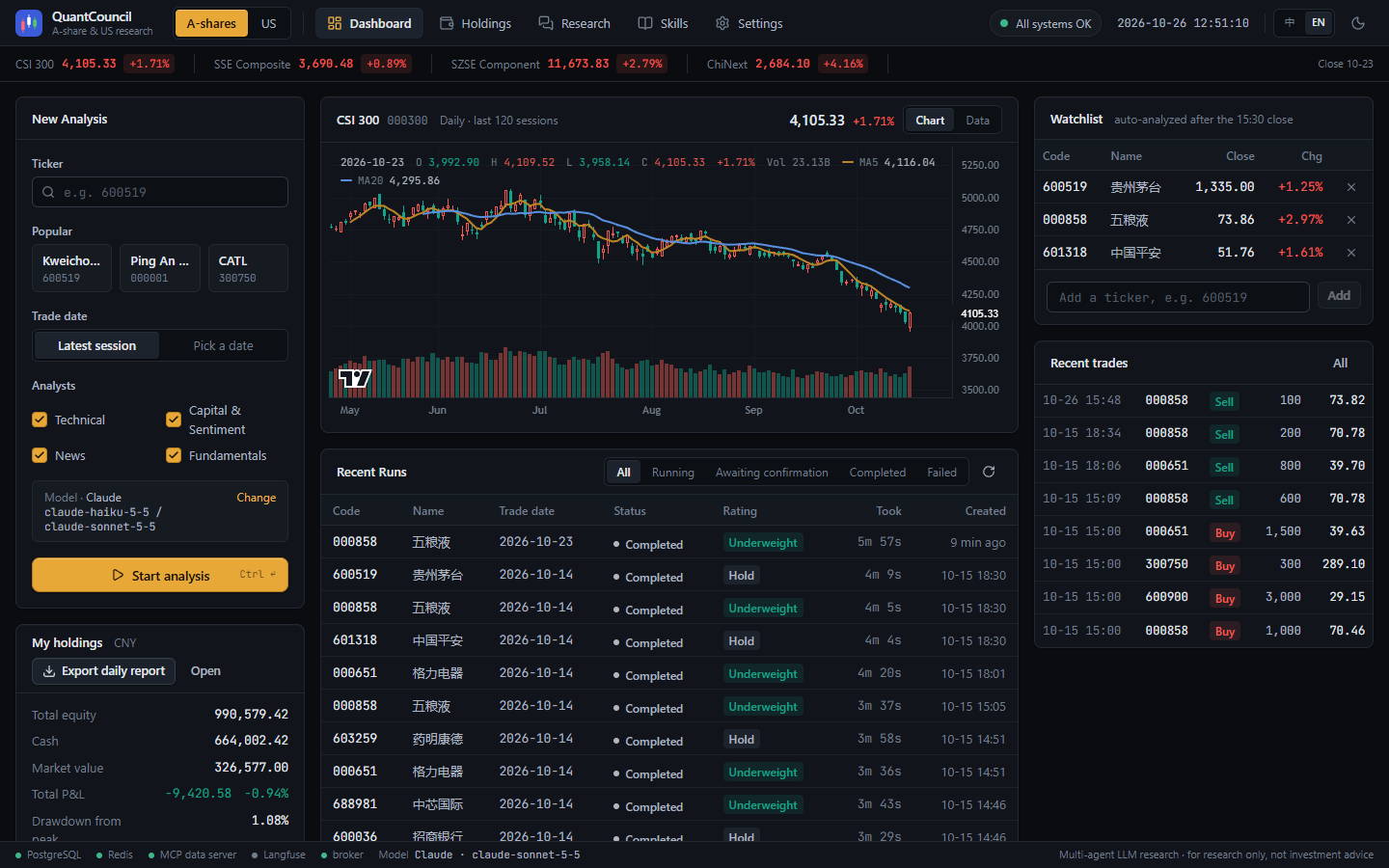Select Latest session trade date

(96, 345)
